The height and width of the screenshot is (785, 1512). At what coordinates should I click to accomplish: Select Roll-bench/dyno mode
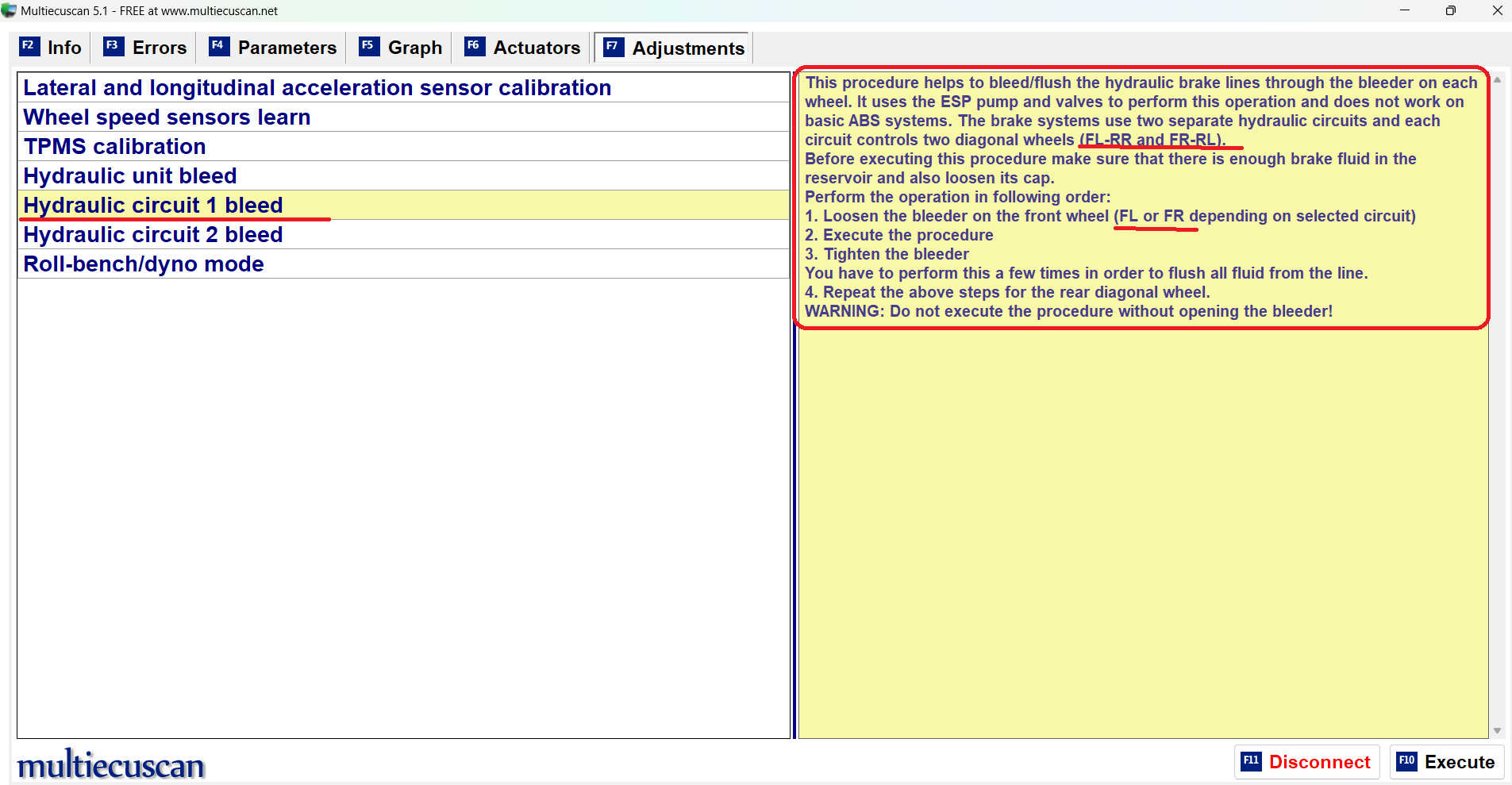pos(403,264)
